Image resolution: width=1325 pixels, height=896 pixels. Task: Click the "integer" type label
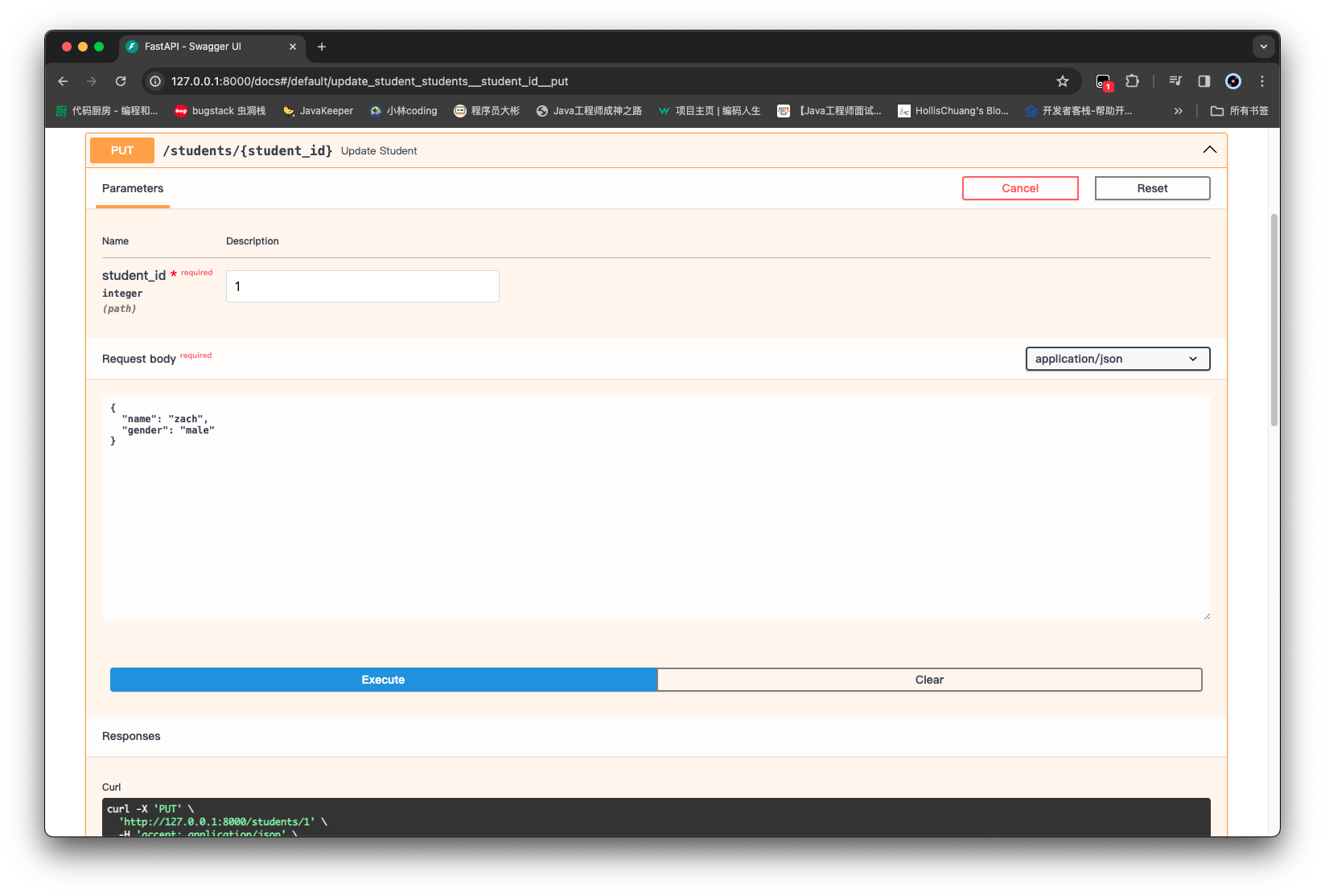coord(122,294)
